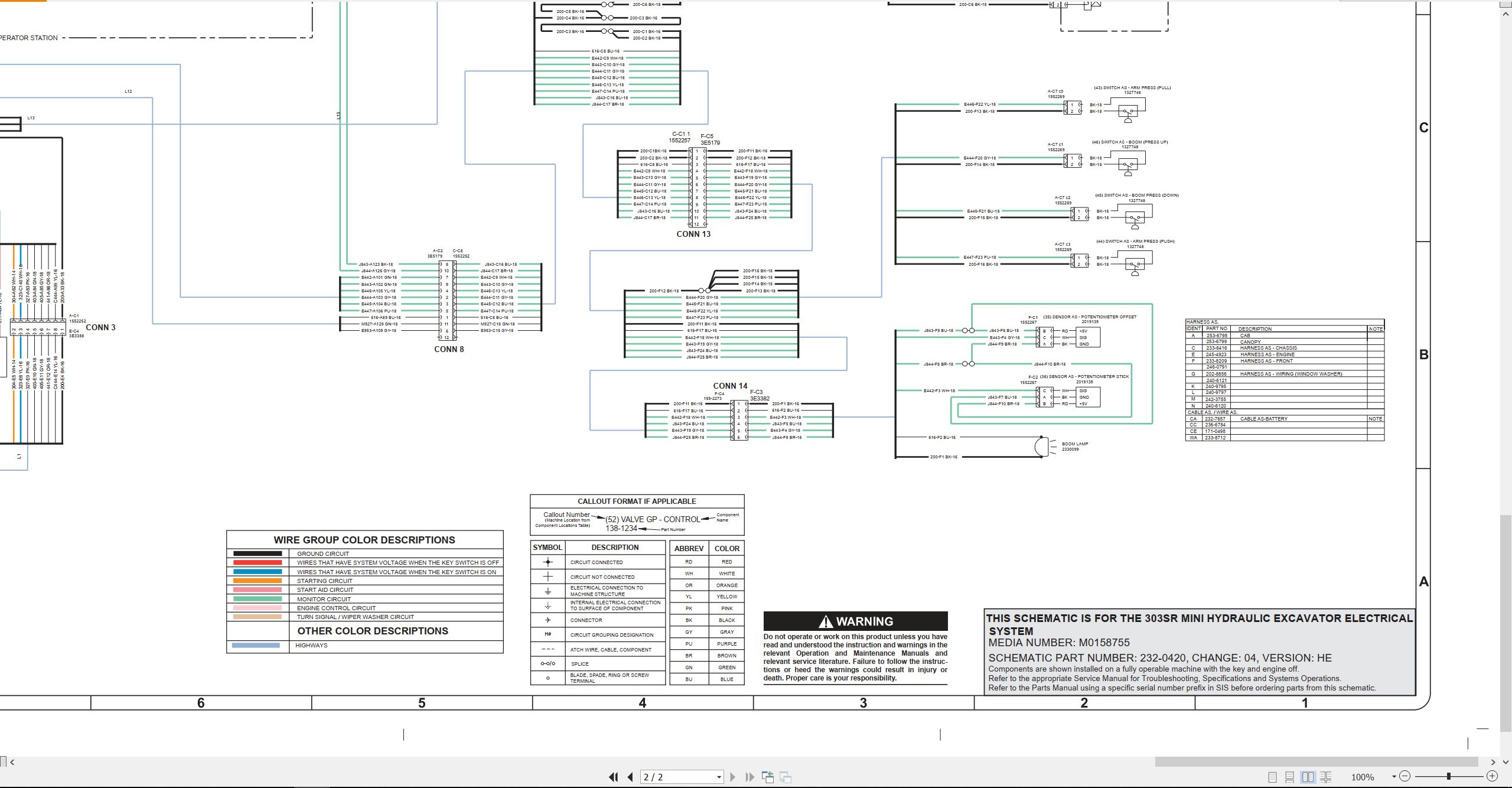Click the SWITCH AS - ARM PRESS (PULL) label

pyautogui.click(x=1132, y=87)
